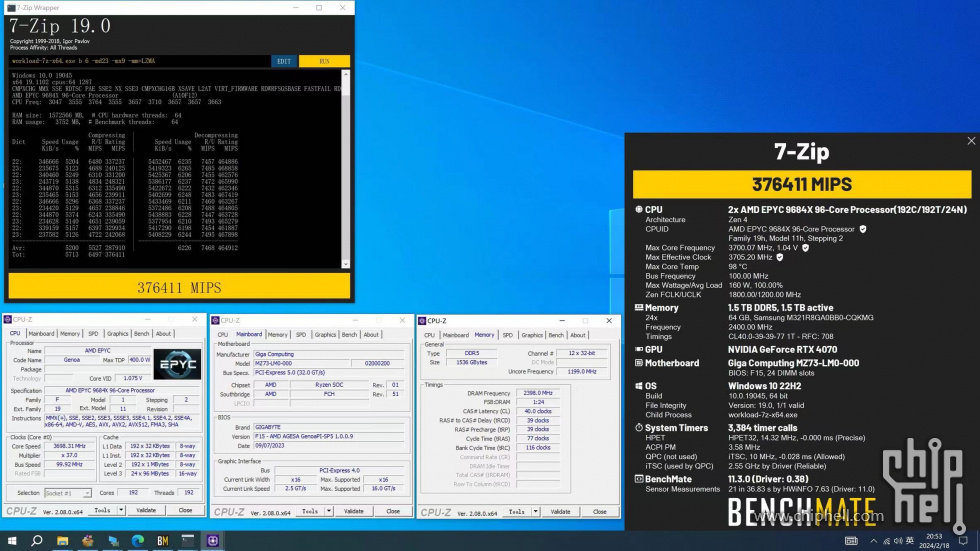Viewport: 980px width, 551px height.
Task: Click the 7-Zip Wrapper title bar icon
Action: [11, 7]
